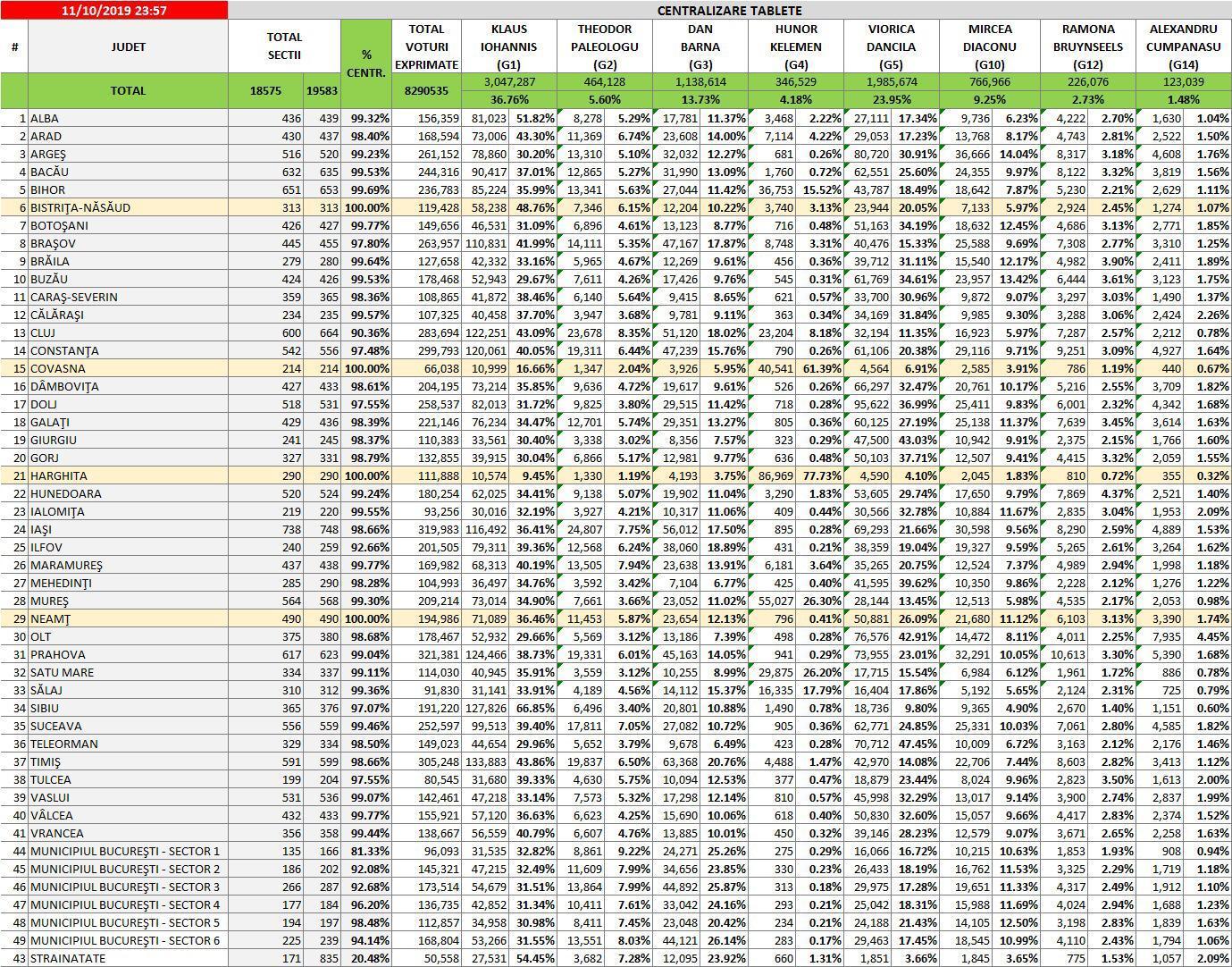Select the TOTAL VOTURI EXPRIMATE header

[426, 46]
